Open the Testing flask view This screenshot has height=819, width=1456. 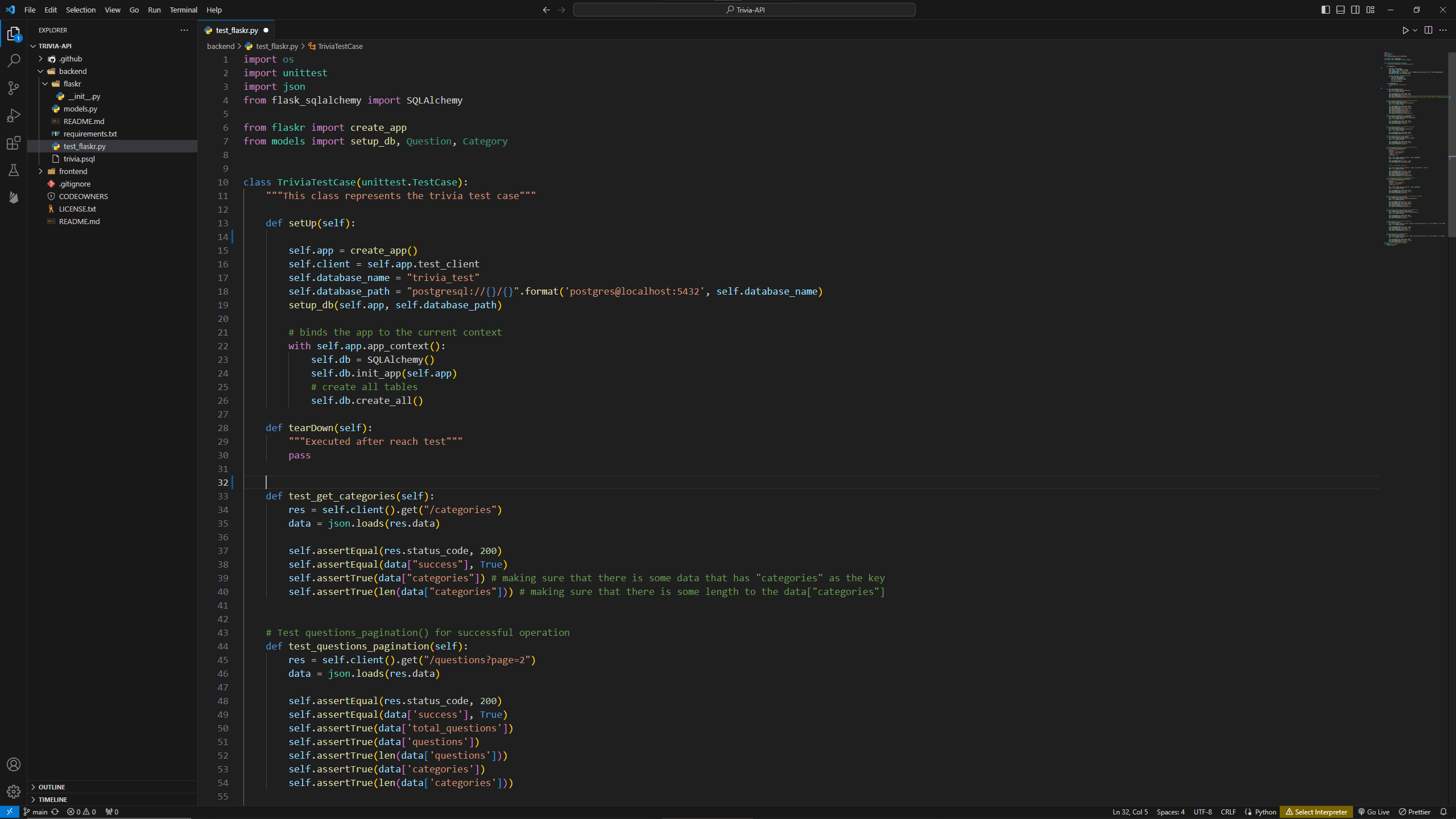pyautogui.click(x=14, y=170)
